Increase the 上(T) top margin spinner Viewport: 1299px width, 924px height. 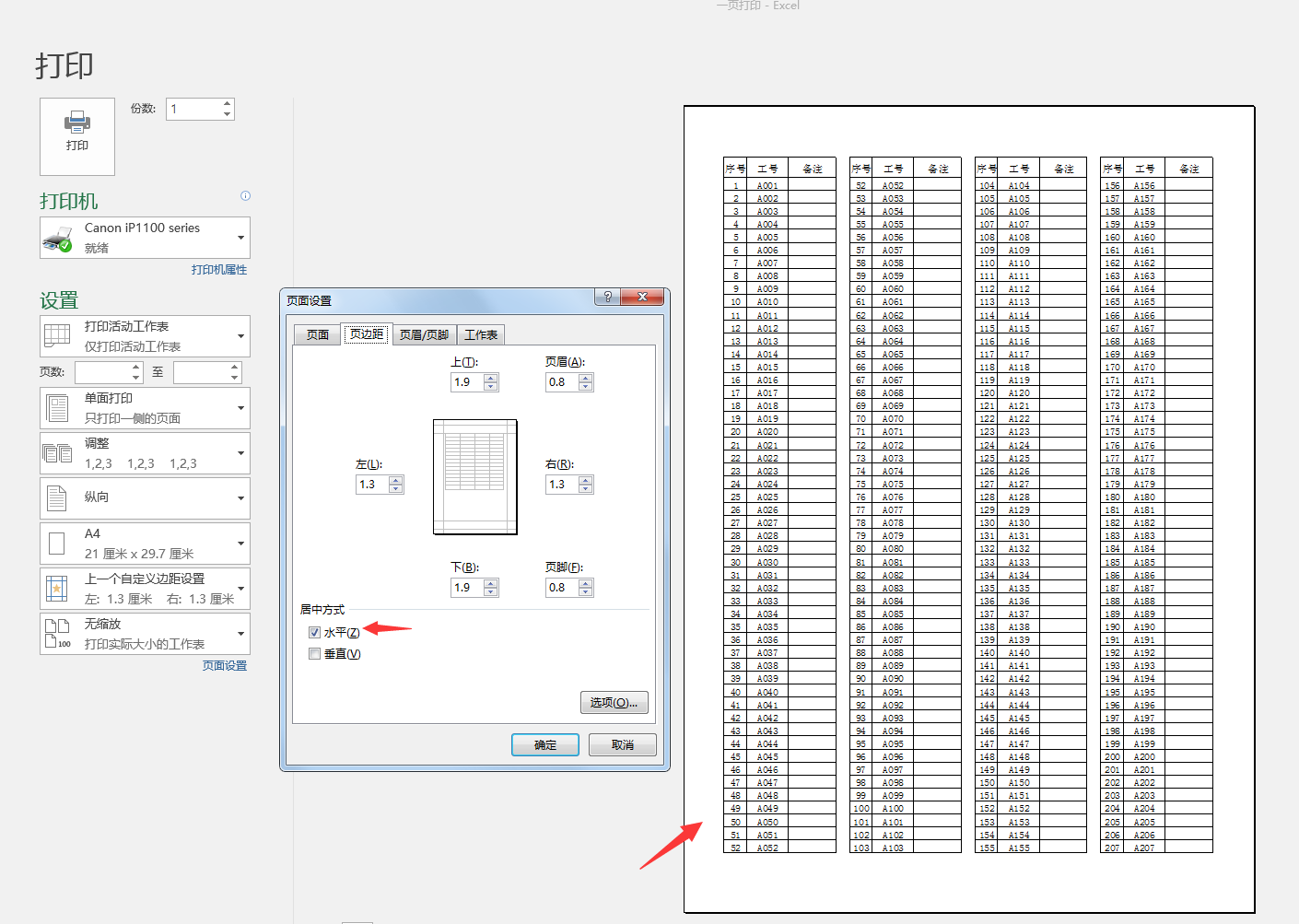tap(491, 378)
